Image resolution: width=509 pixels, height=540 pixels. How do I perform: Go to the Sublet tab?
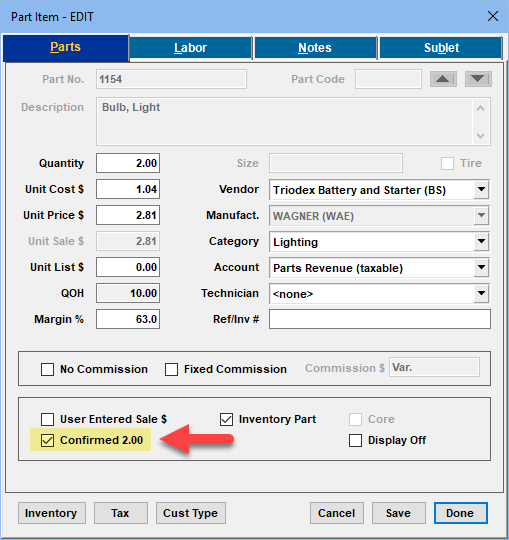point(441,48)
